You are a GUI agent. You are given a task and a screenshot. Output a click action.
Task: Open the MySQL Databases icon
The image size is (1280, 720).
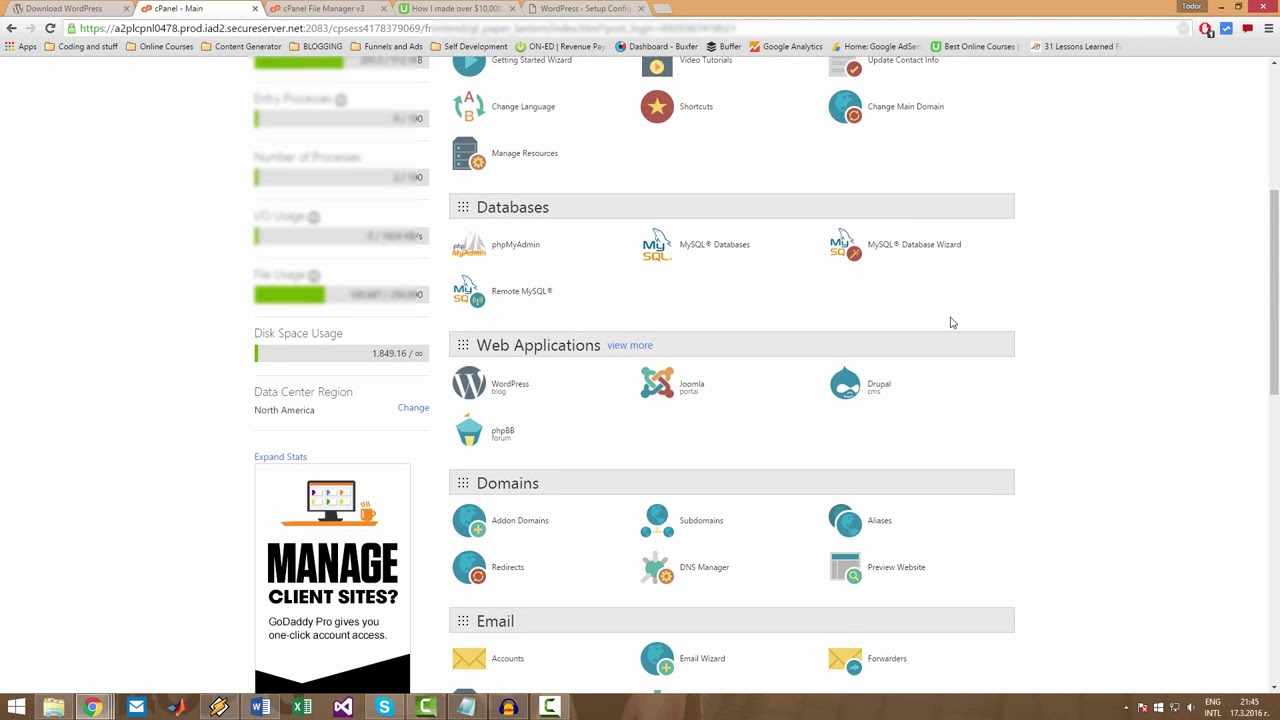(657, 244)
